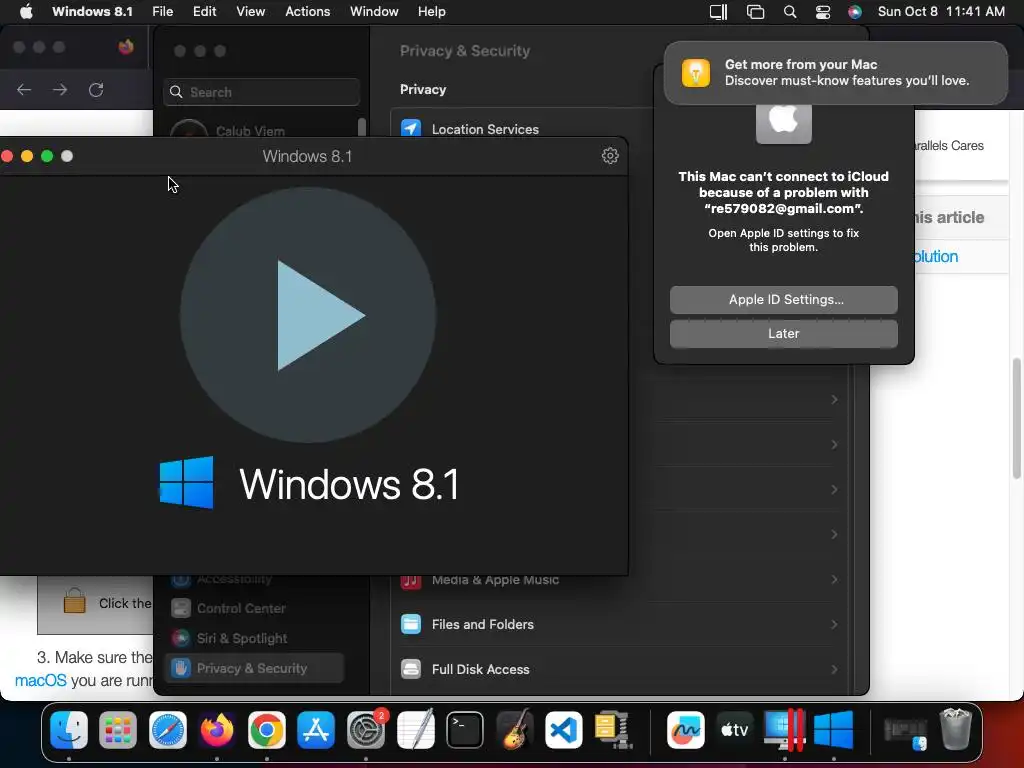Go back in the browser window
The width and height of the screenshot is (1024, 768).
coord(24,89)
